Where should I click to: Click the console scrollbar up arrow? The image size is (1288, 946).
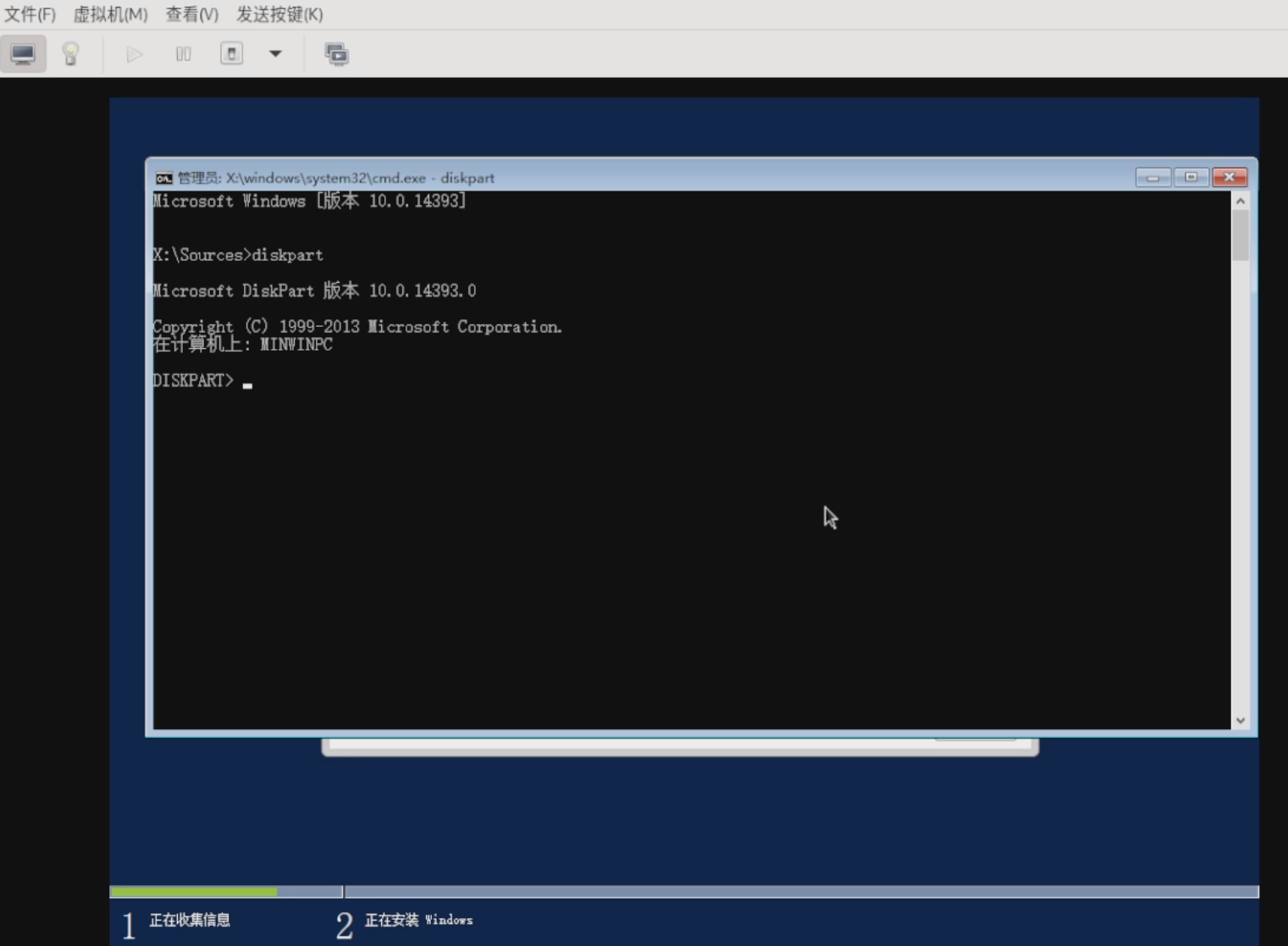(x=1240, y=201)
